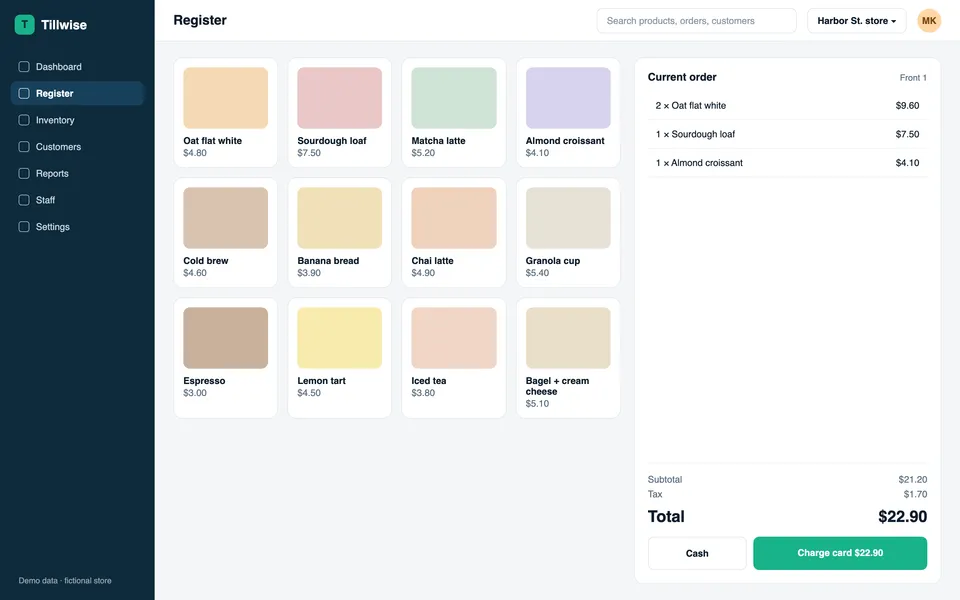Click the 'Demo data · fictional store' footer text
Screen dimensions: 960x600
[65, 580]
